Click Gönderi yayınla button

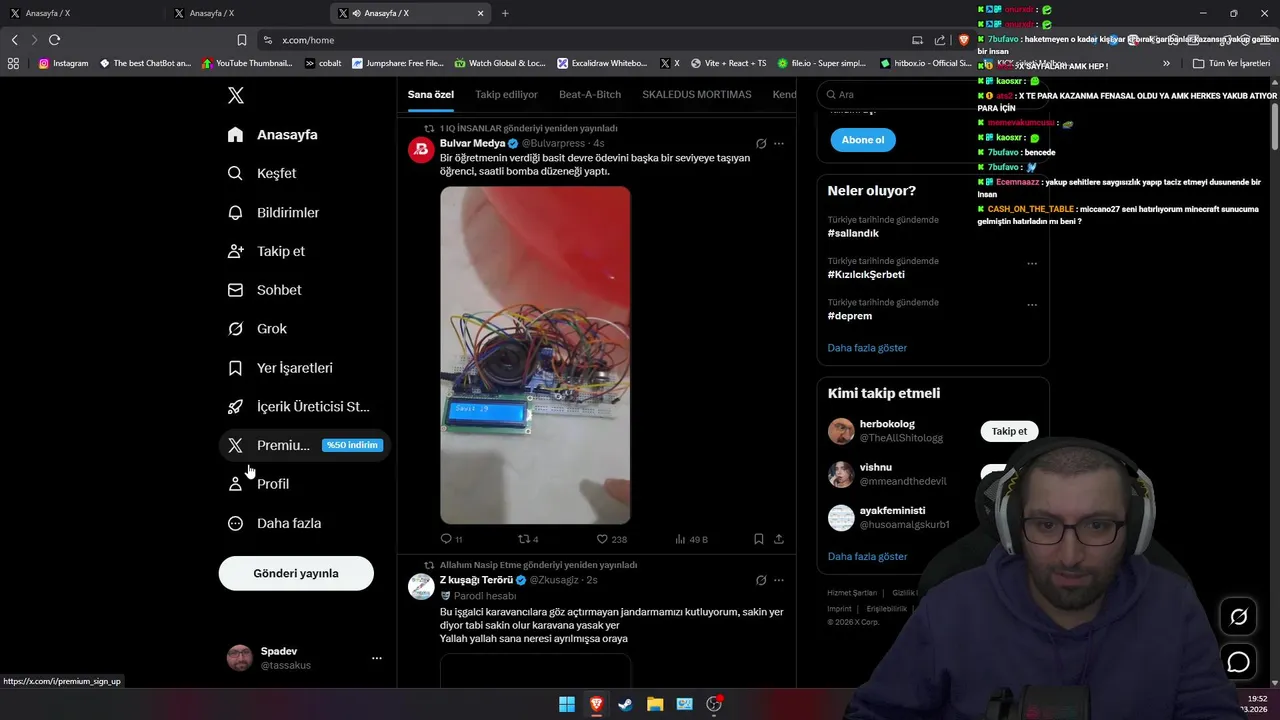coord(296,573)
